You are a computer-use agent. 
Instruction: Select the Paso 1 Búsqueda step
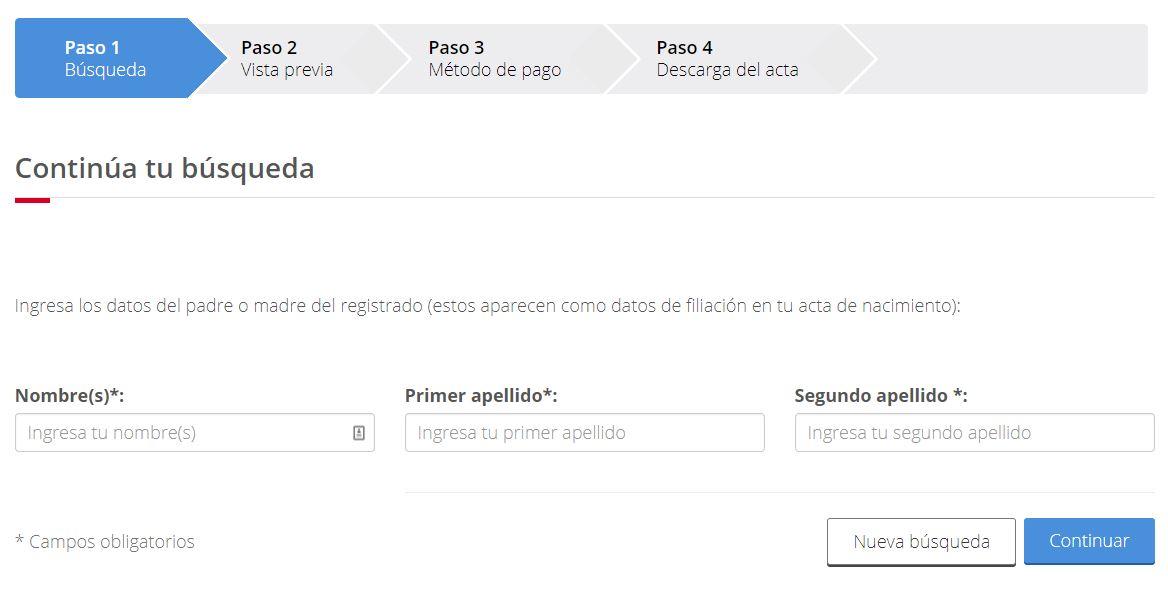[x=112, y=58]
